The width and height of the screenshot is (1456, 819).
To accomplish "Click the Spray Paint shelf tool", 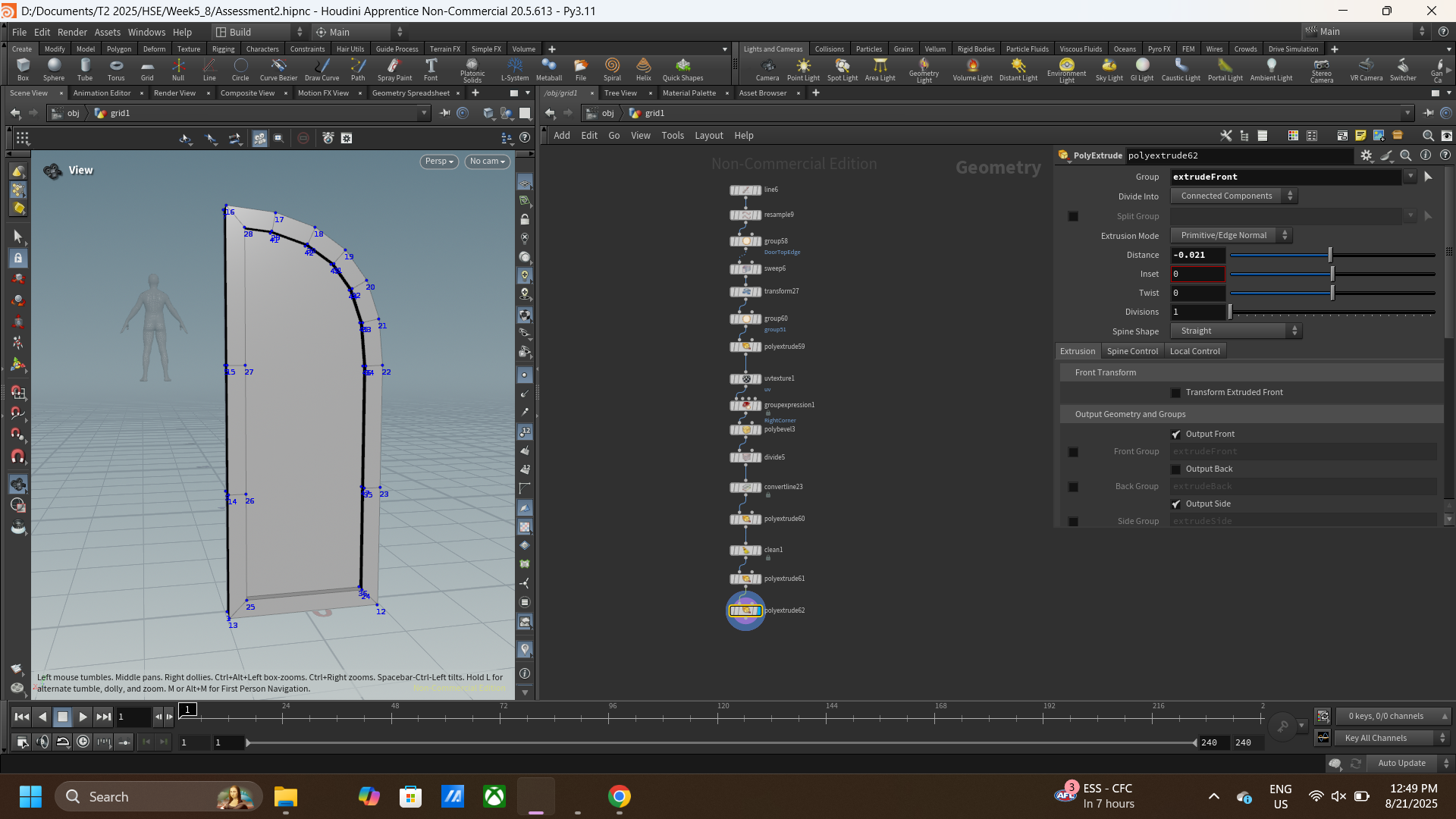I will [394, 70].
